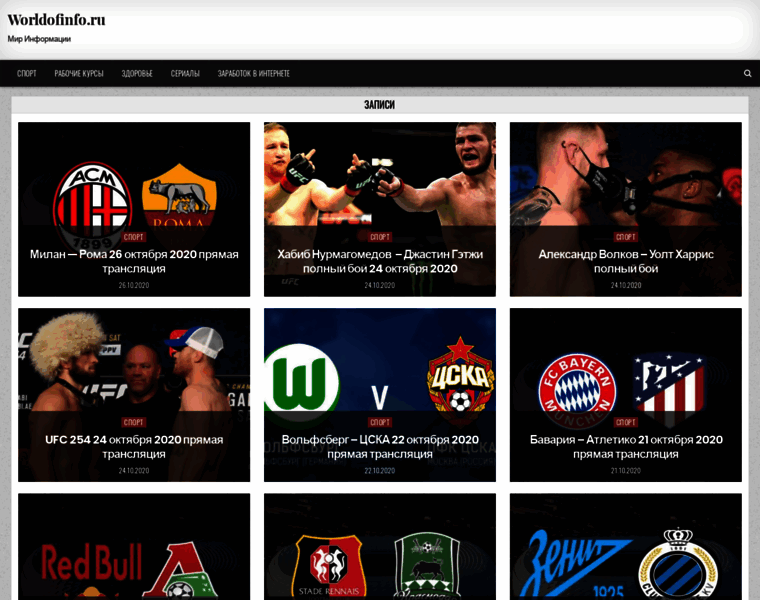760x600 pixels.
Task: Click Спорт tag on Хабиб – Гэтжи card
Action: [380, 237]
